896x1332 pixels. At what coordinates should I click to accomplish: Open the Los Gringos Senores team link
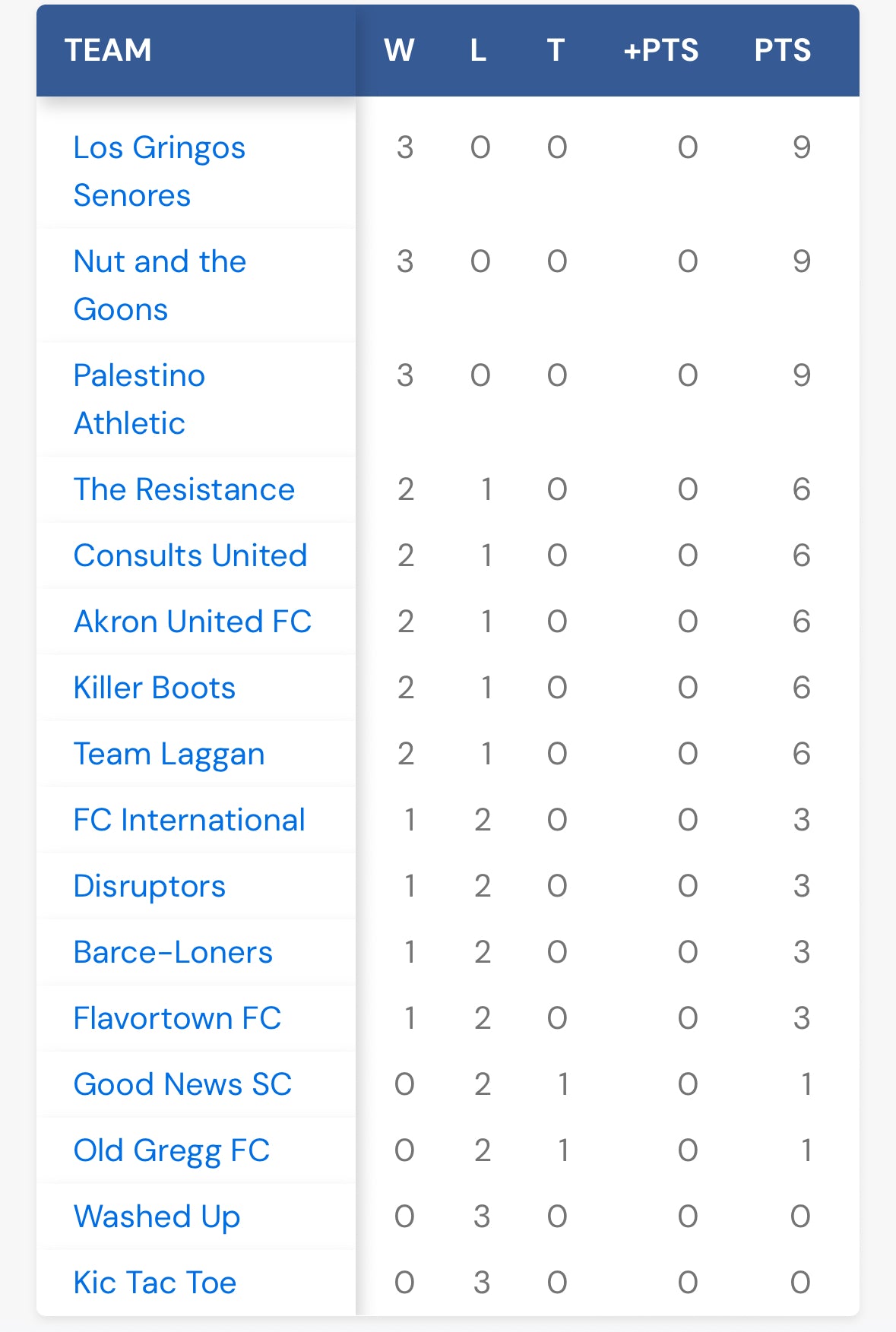point(160,171)
